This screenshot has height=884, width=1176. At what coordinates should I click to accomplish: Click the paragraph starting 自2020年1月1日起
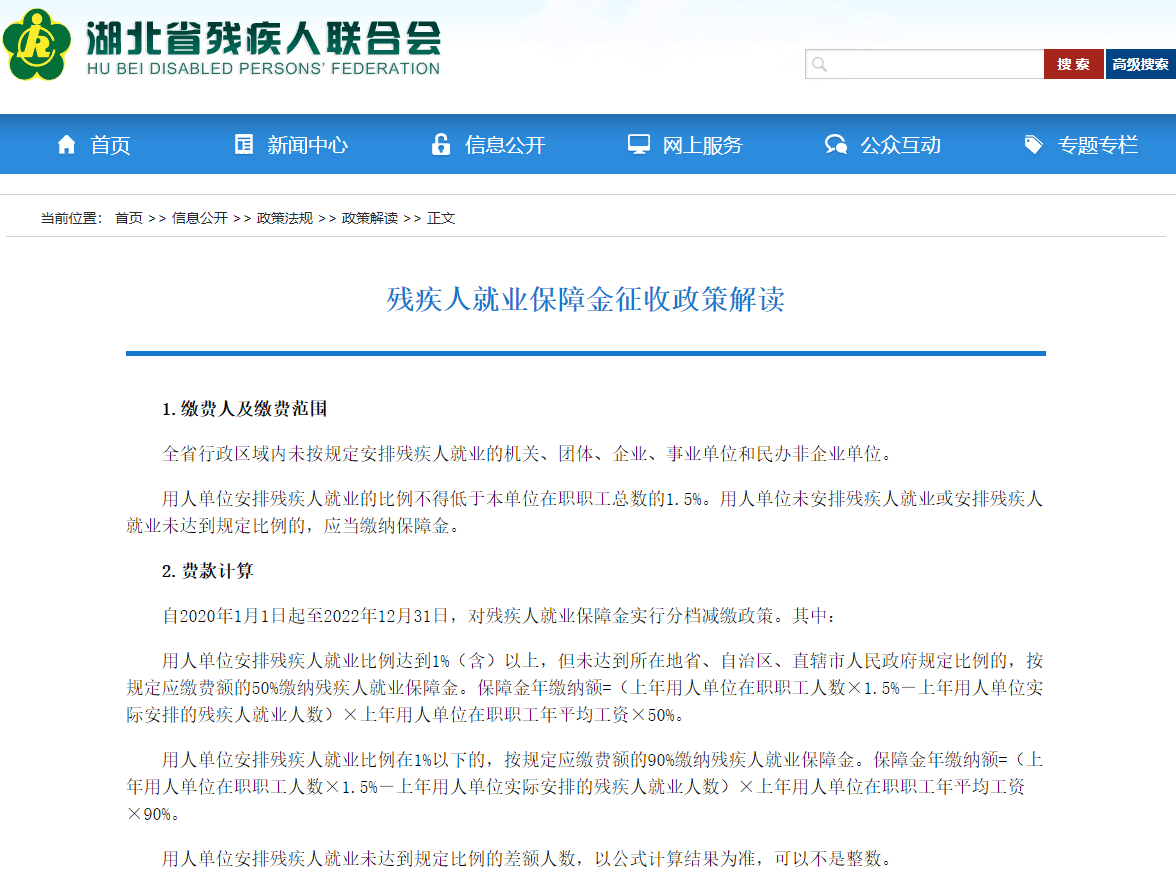(x=499, y=616)
